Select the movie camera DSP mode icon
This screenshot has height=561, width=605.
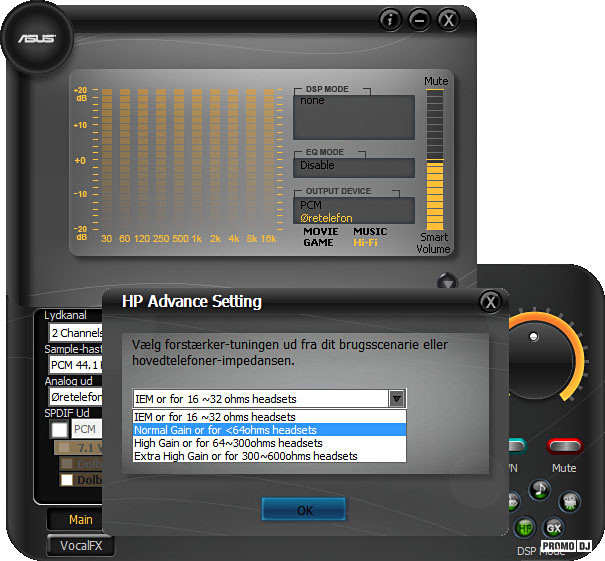570,498
